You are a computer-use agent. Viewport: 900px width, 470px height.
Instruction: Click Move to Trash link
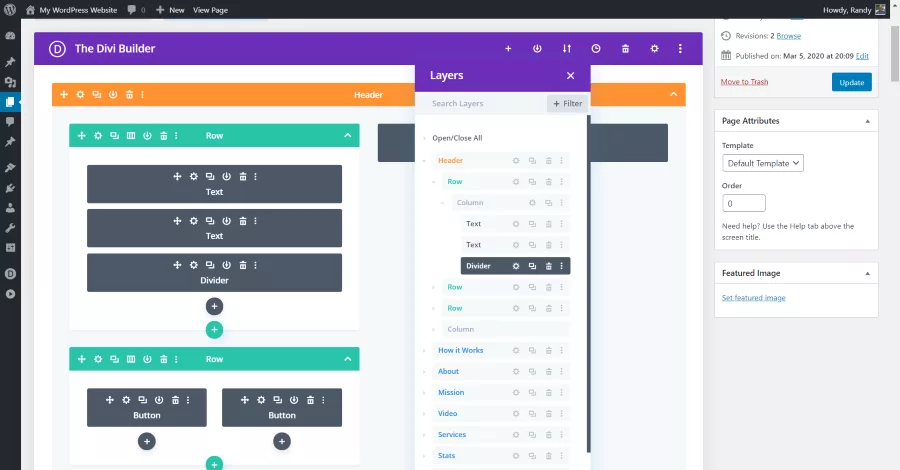click(744, 82)
